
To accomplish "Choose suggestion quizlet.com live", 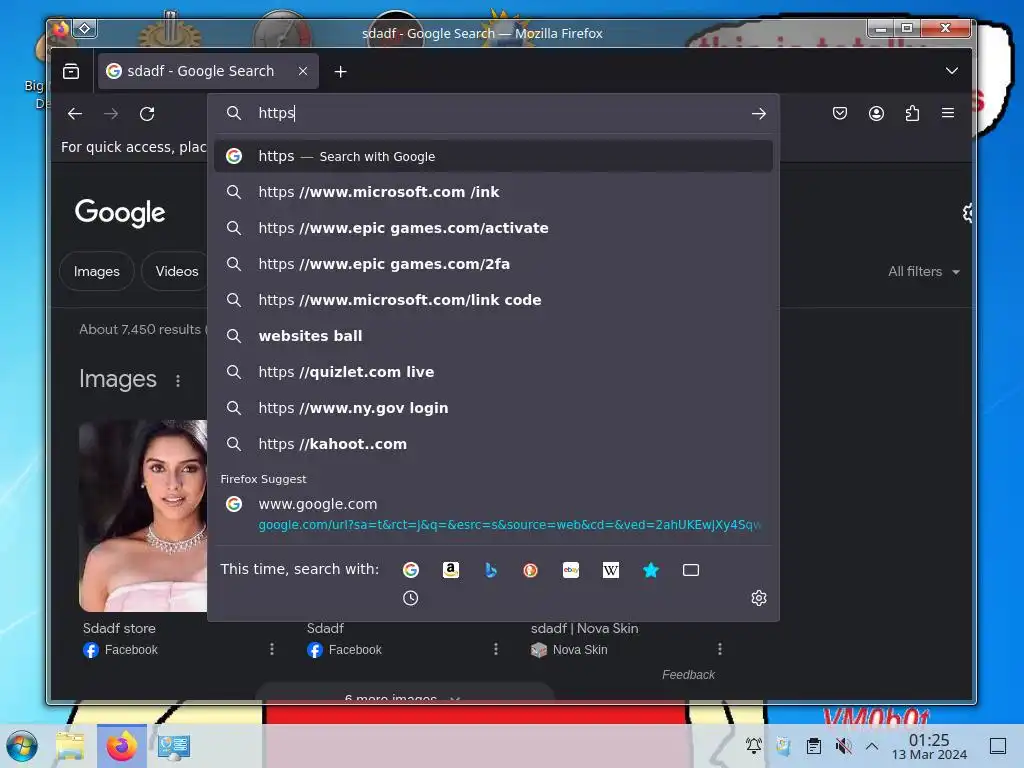I will pos(493,372).
